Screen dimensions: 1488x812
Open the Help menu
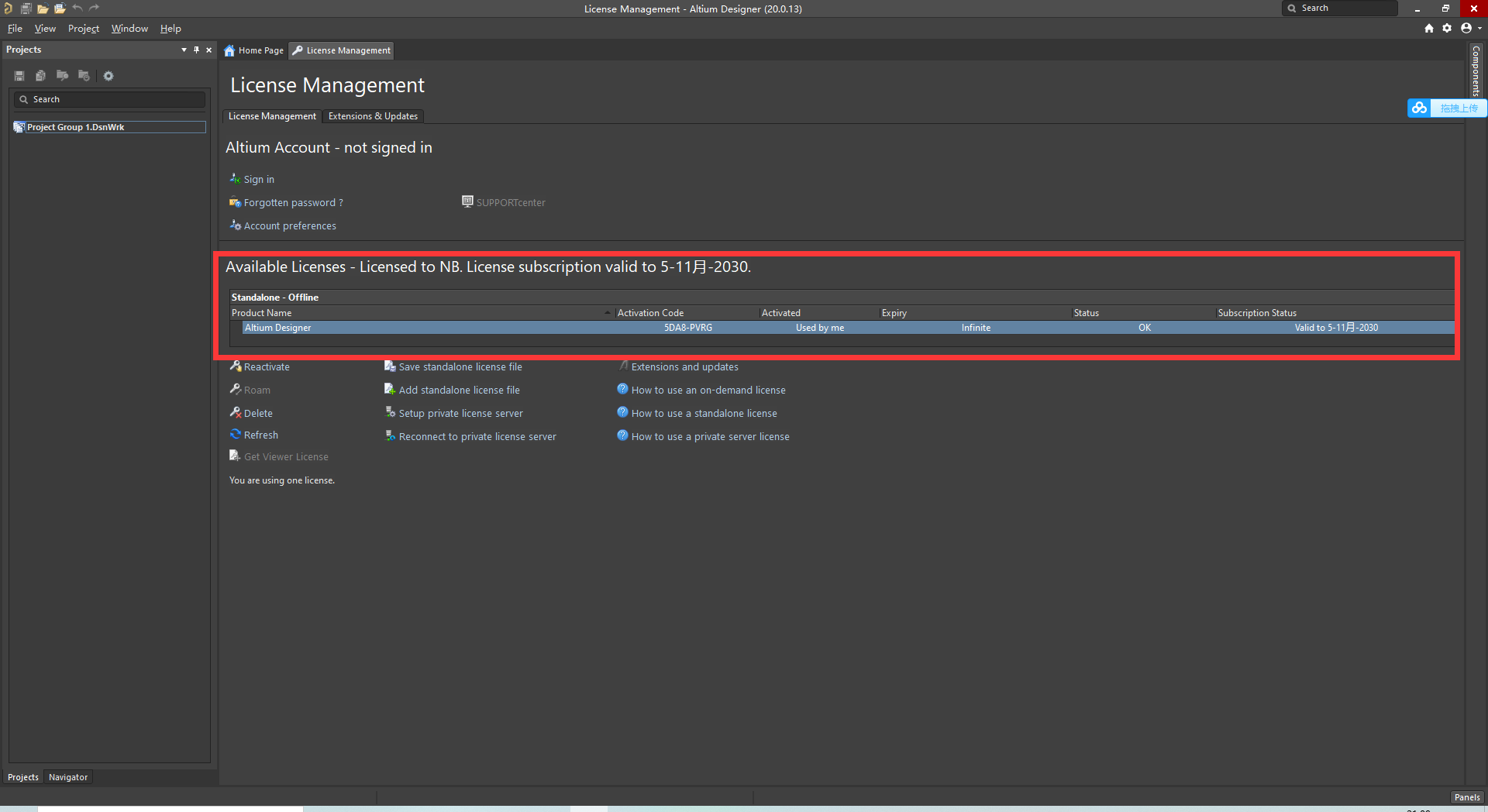170,29
